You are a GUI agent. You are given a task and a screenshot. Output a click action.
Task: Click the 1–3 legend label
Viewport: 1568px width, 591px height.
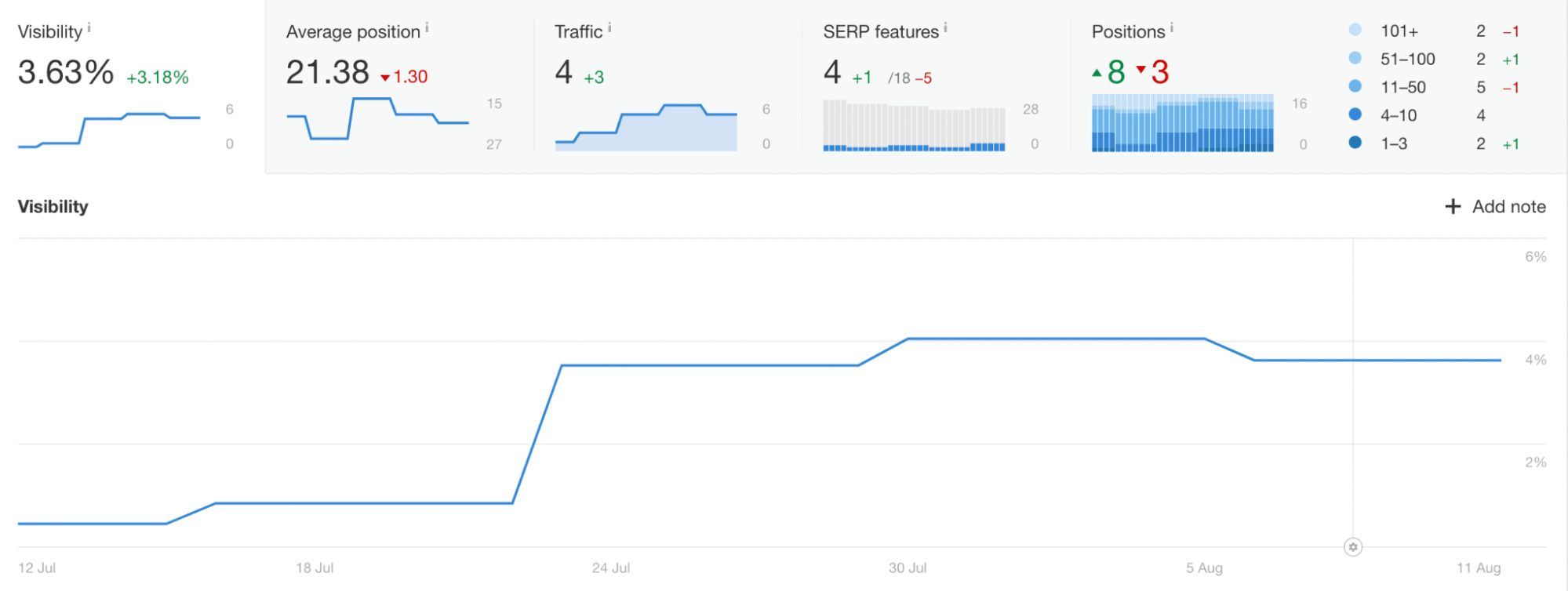click(x=1394, y=144)
